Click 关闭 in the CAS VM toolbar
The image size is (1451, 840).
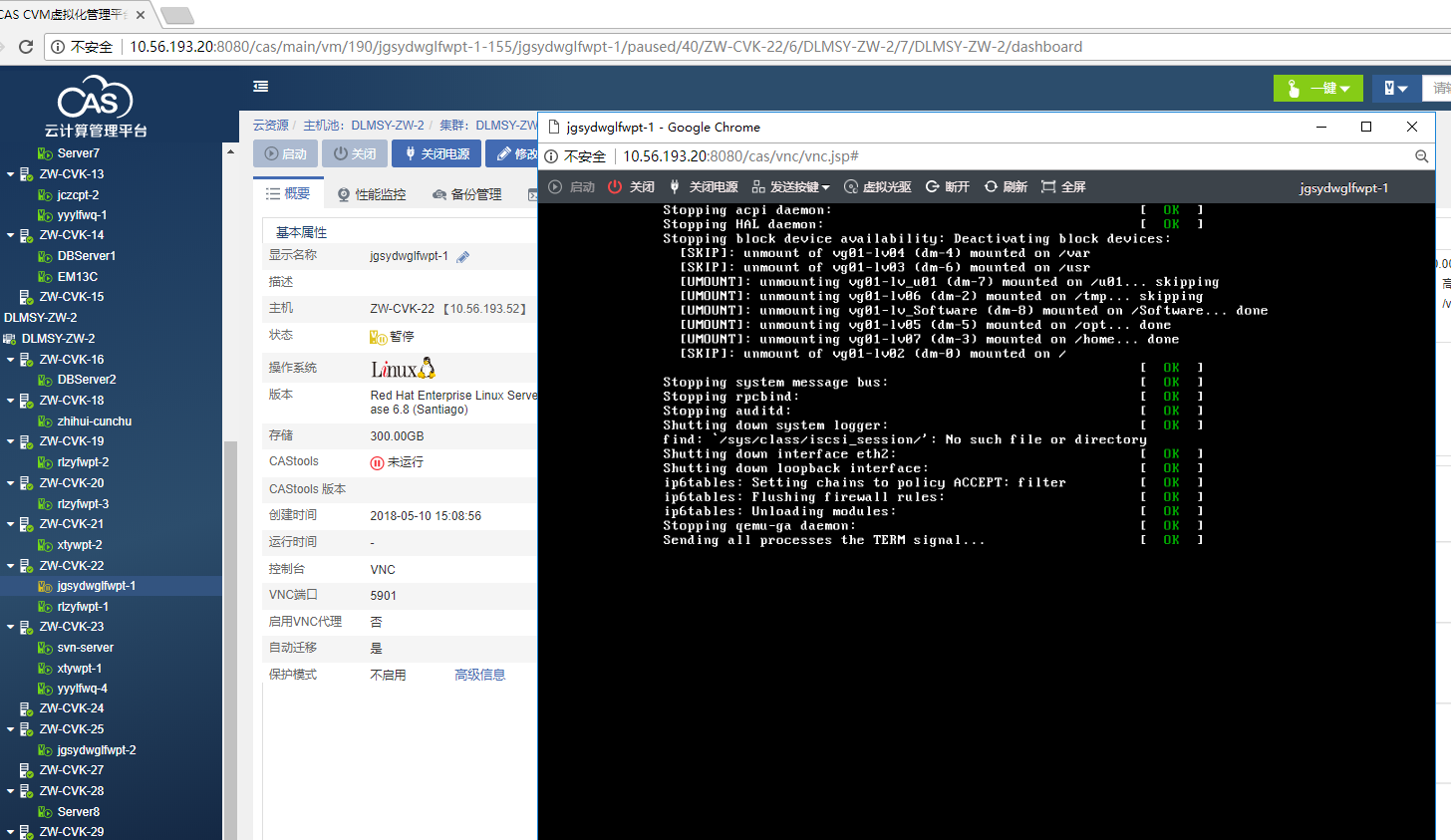point(355,153)
